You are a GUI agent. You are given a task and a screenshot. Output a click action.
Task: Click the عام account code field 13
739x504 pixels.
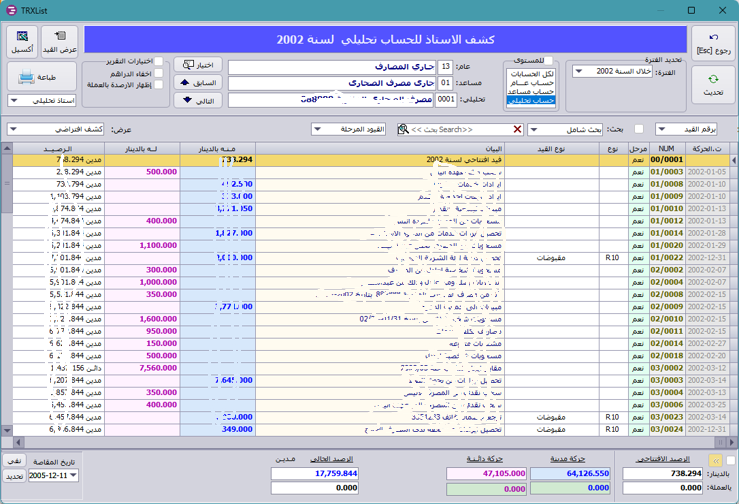(x=445, y=67)
